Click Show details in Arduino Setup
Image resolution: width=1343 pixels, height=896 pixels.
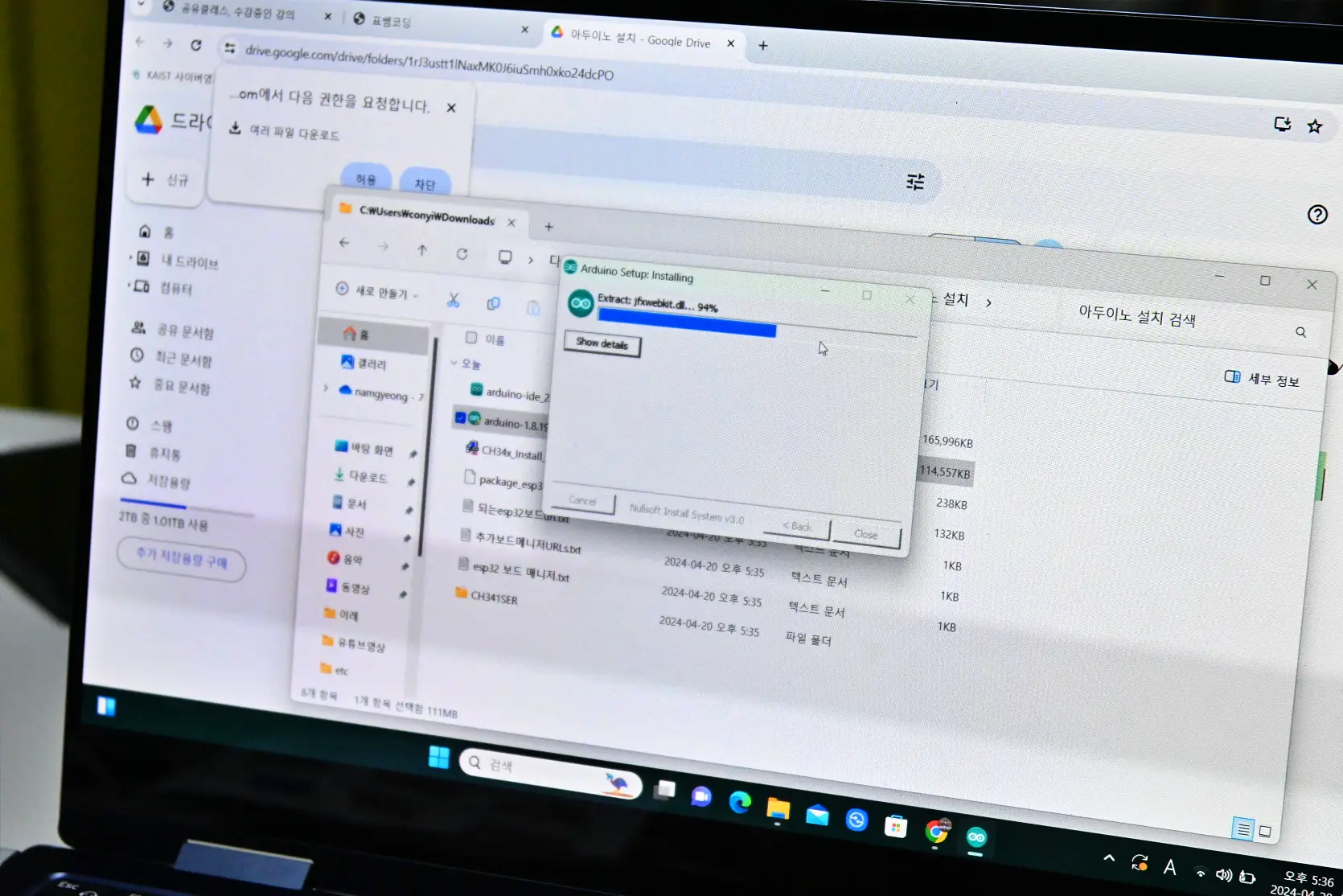click(602, 344)
